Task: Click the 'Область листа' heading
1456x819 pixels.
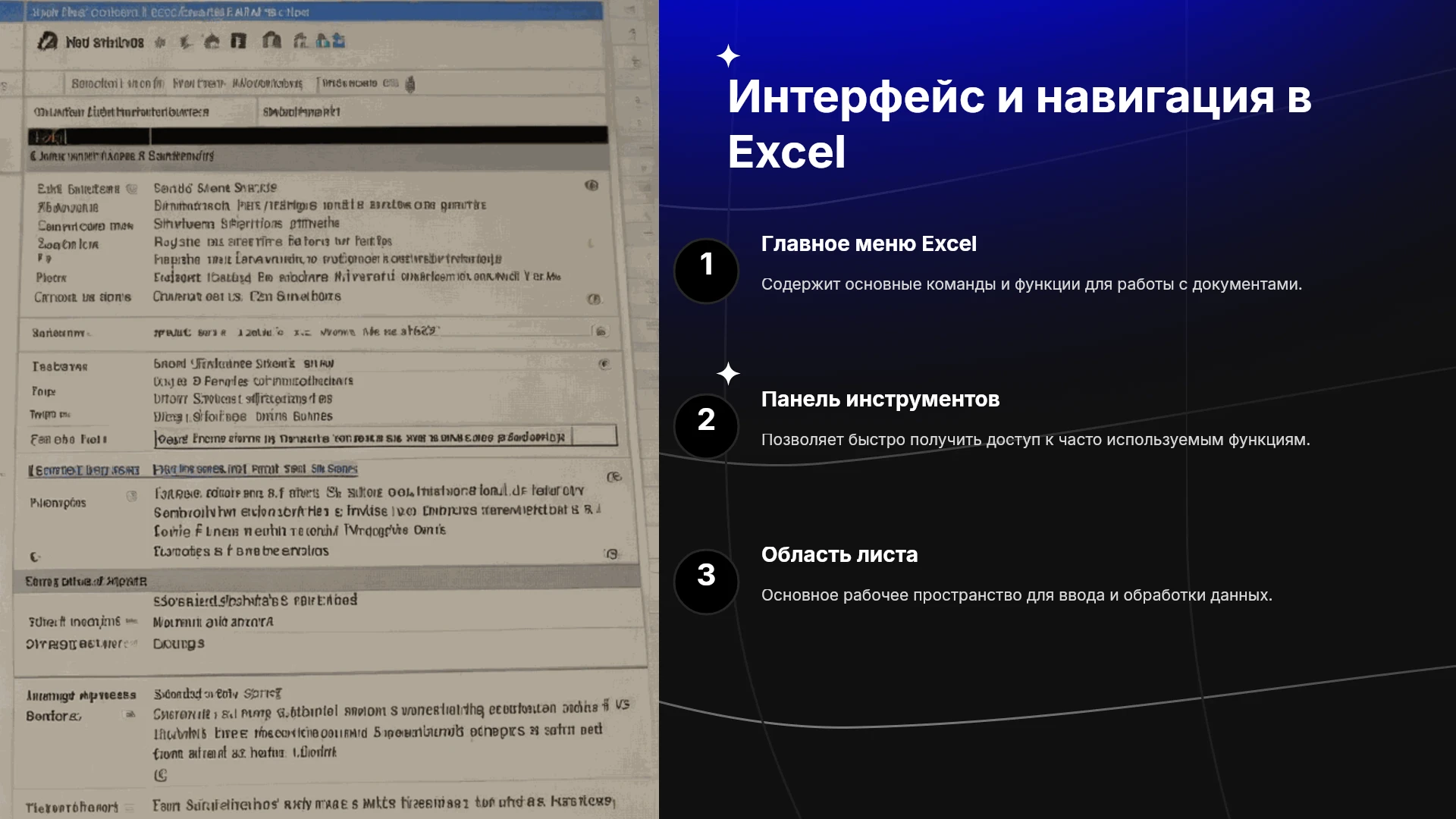Action: (839, 555)
